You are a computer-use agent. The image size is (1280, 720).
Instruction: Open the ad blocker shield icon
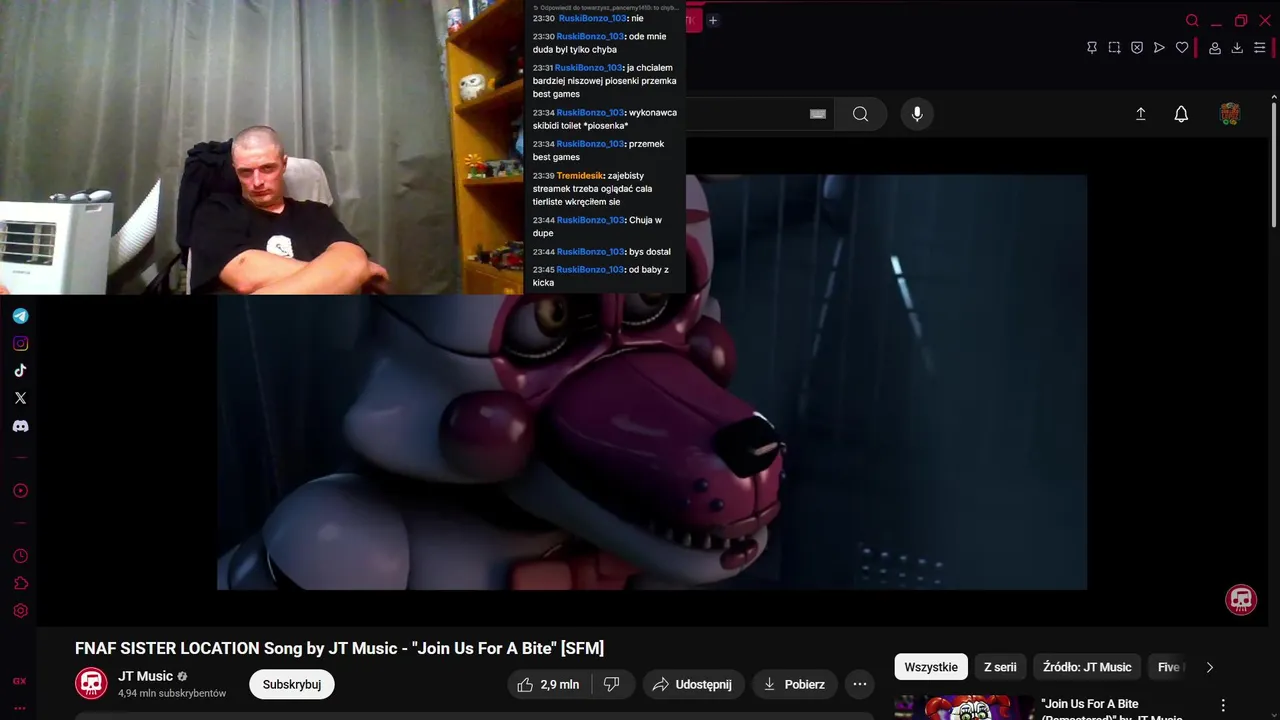coord(1137,47)
